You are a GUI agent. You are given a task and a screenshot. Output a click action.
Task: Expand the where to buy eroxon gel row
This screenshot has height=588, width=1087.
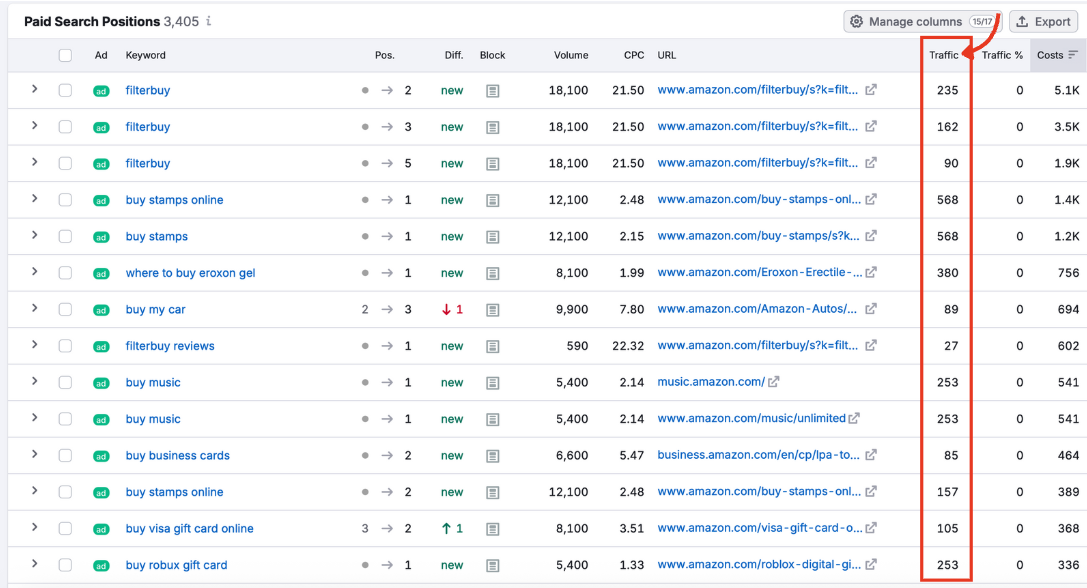34,272
